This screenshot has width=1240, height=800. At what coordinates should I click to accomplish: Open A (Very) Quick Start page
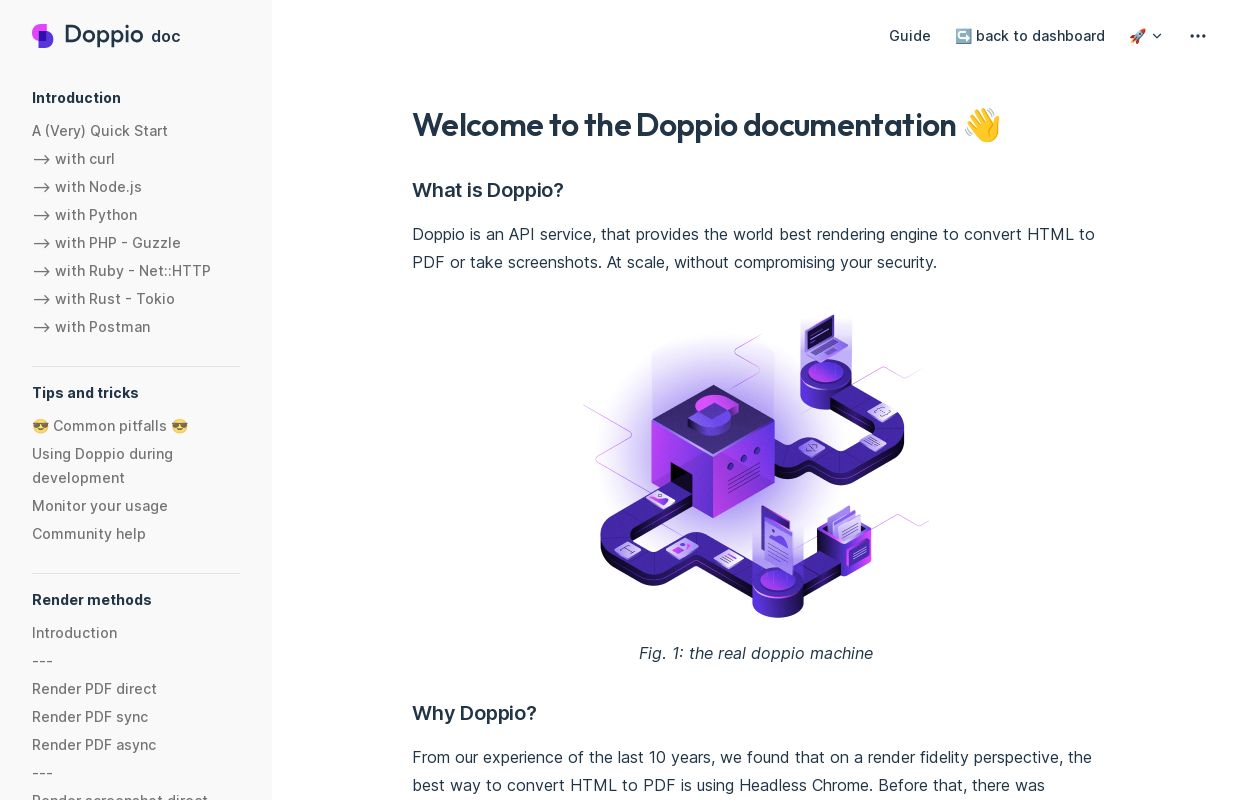coord(100,131)
